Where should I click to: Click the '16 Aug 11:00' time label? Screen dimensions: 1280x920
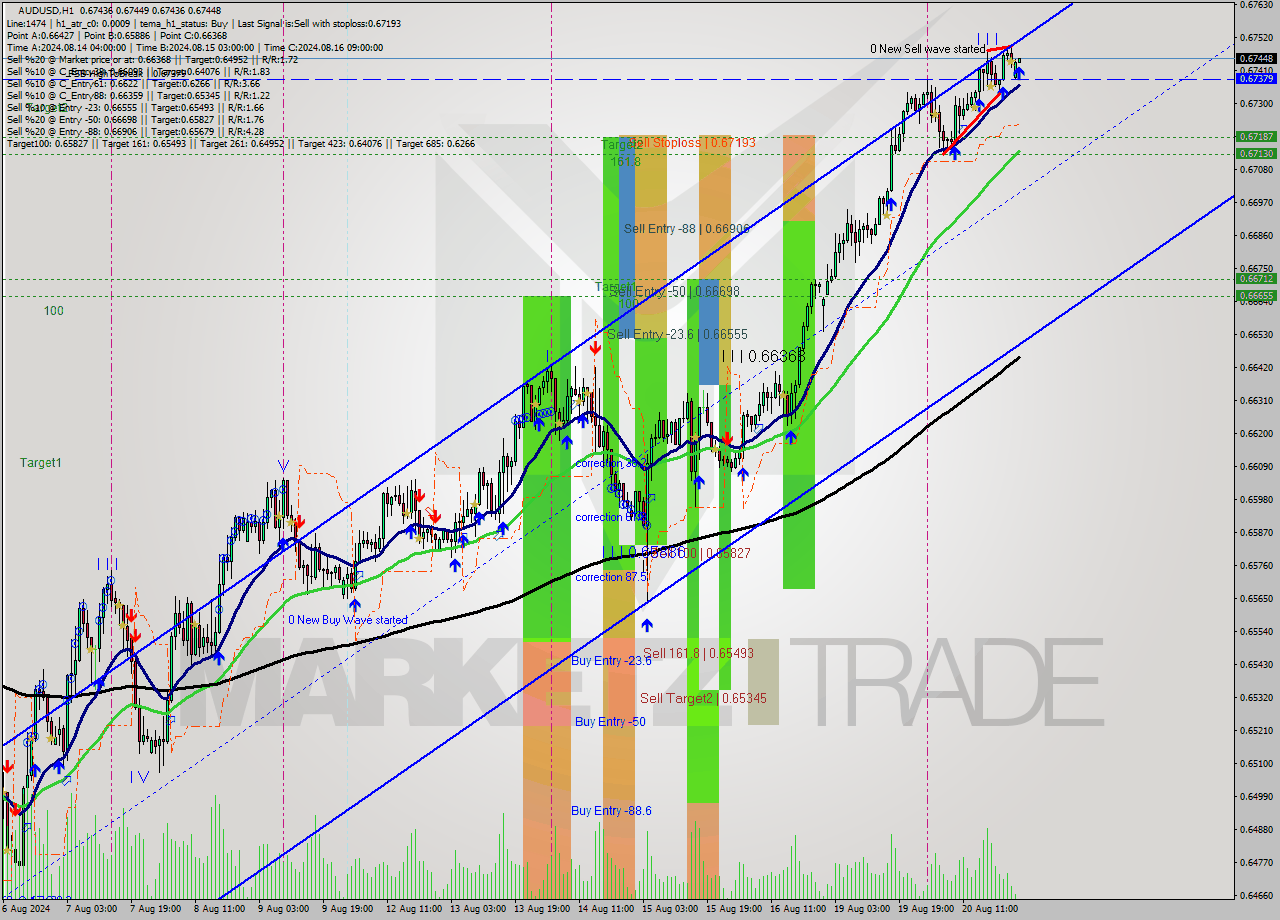(799, 910)
